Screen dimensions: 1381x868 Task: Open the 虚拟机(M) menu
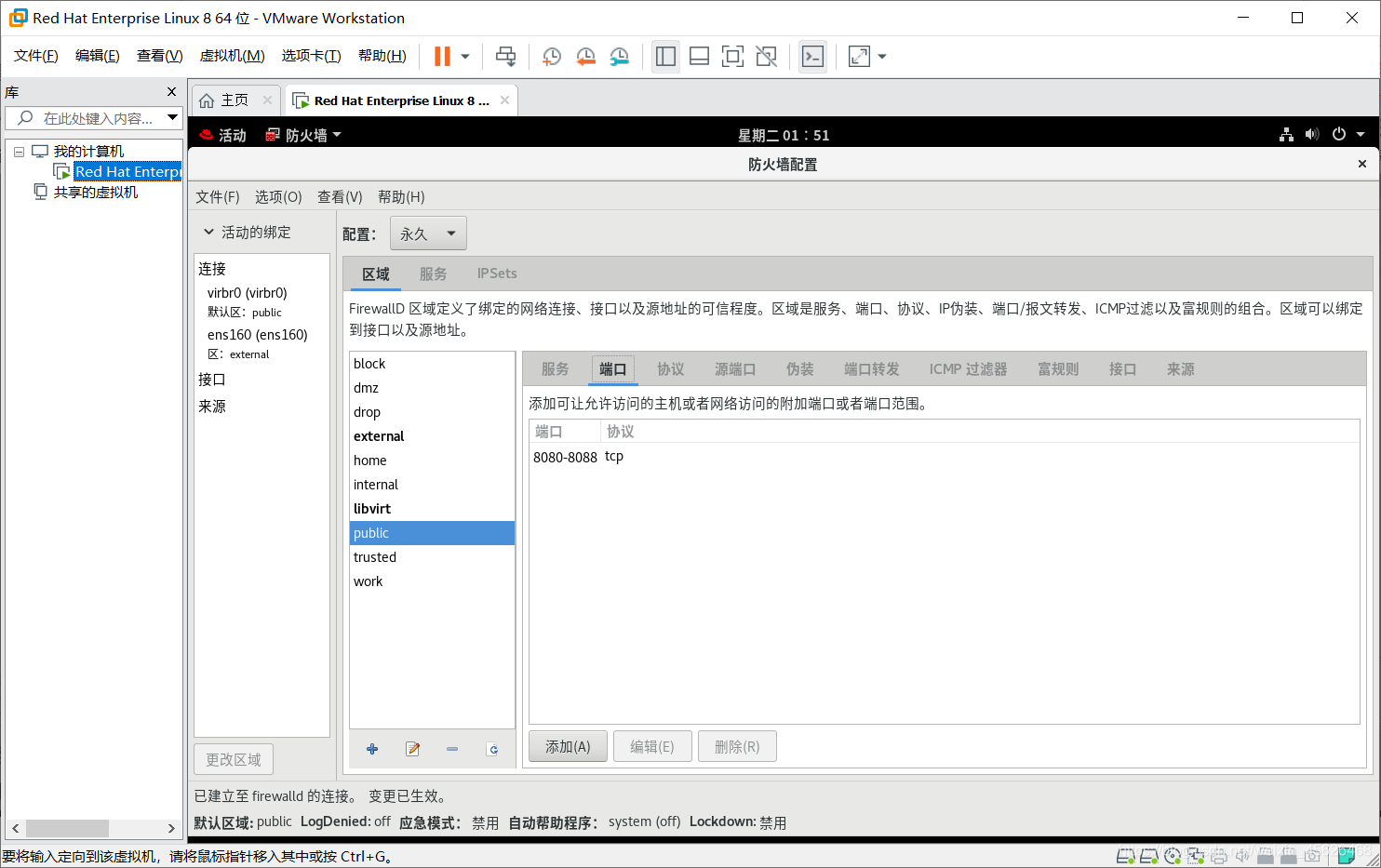[x=233, y=56]
